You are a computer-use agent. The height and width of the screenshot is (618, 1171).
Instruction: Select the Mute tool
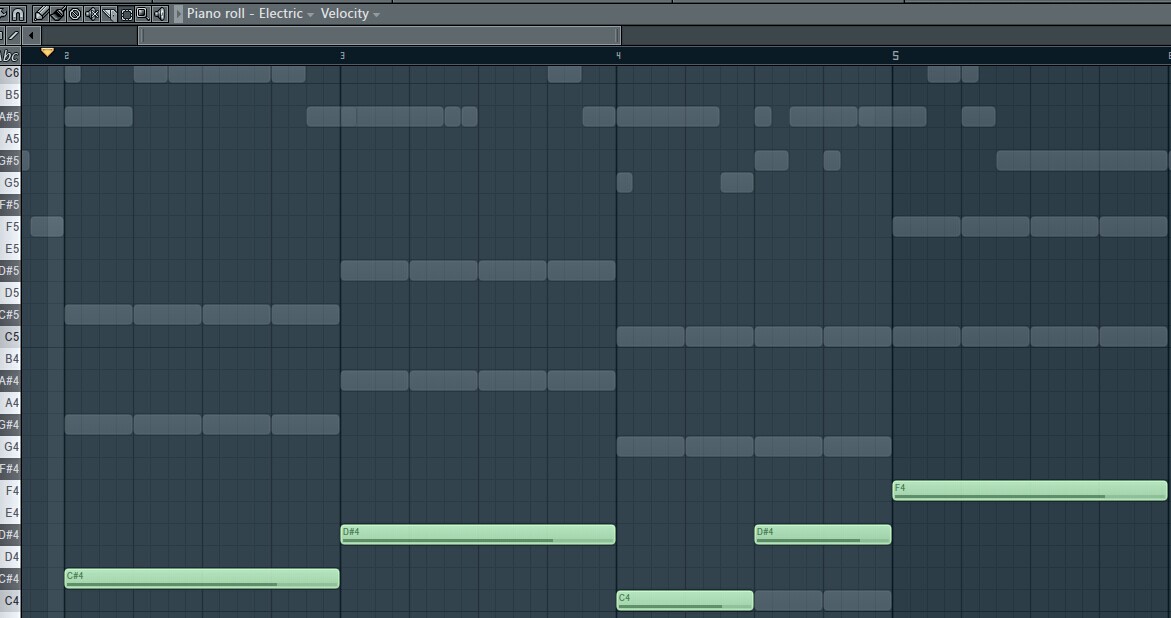pos(92,13)
